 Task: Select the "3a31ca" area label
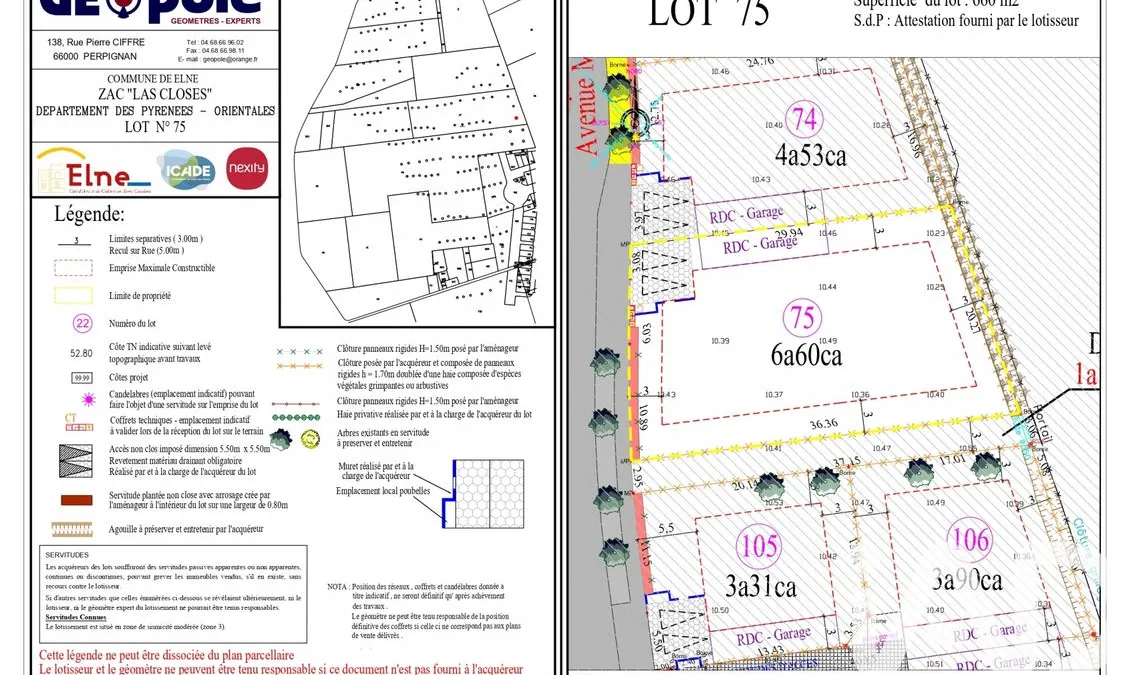pos(761,586)
